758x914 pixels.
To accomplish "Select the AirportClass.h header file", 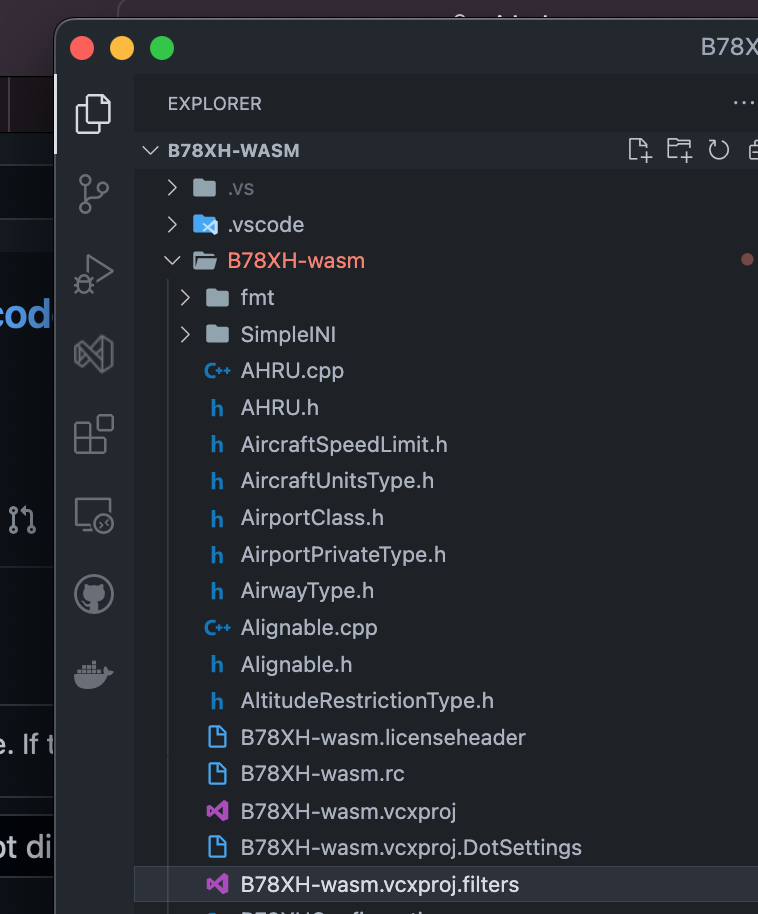I will pos(310,517).
